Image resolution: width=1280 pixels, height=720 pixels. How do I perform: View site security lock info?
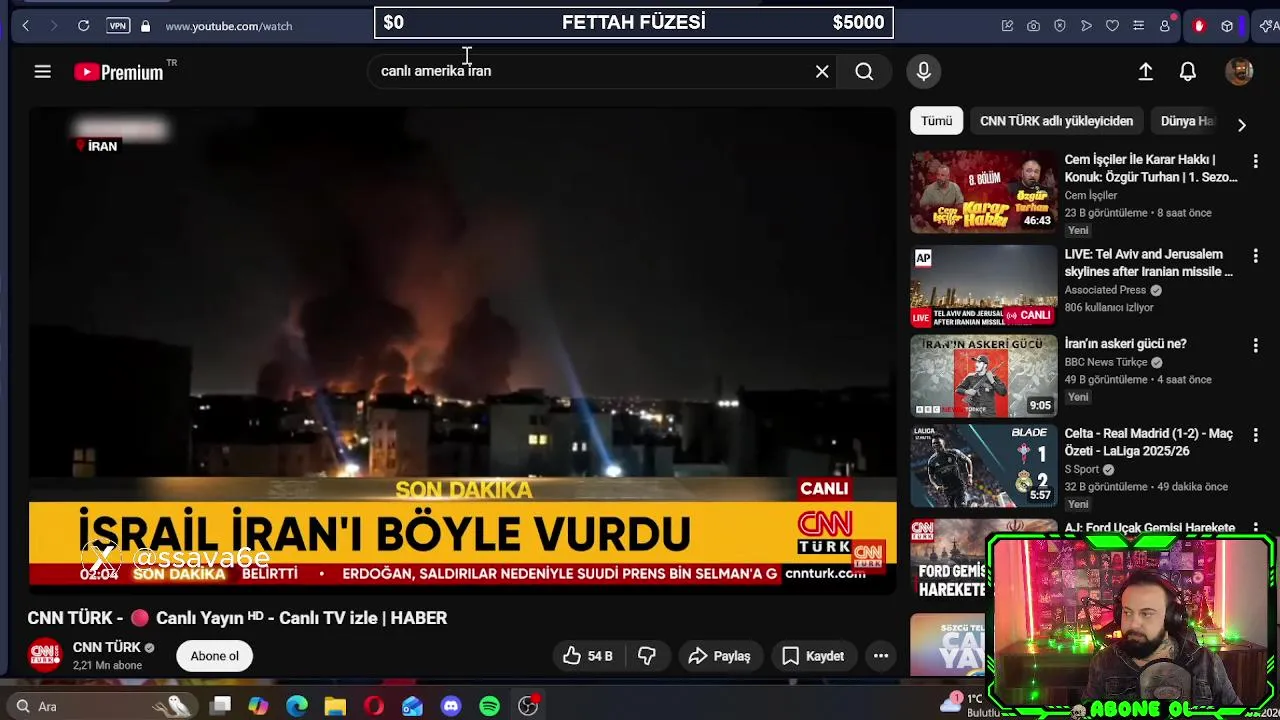(145, 26)
